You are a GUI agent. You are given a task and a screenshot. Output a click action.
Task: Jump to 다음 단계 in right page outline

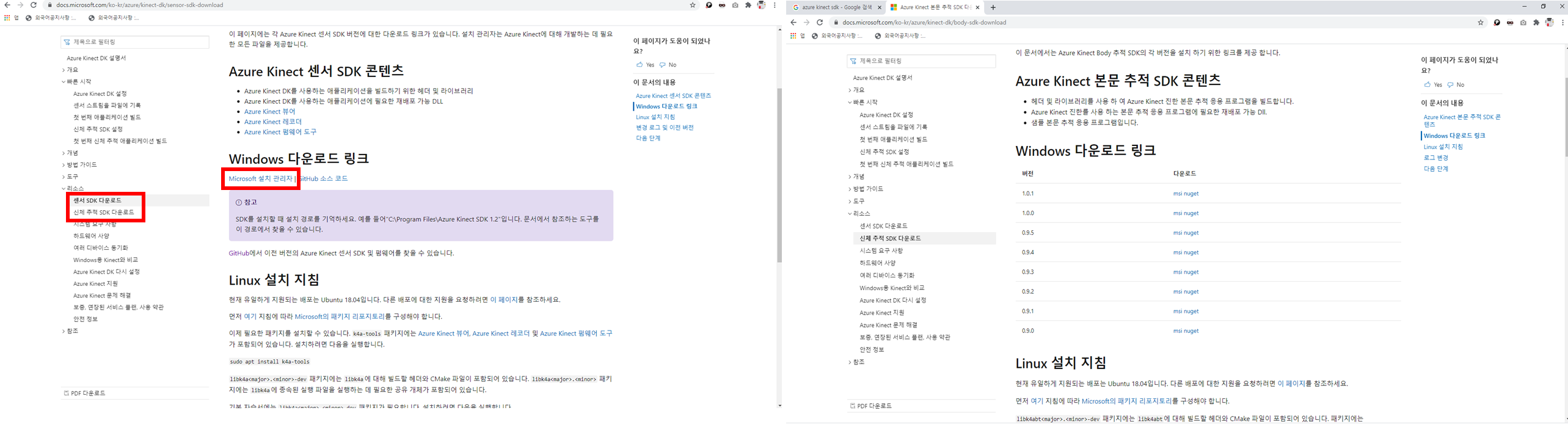coord(1435,169)
